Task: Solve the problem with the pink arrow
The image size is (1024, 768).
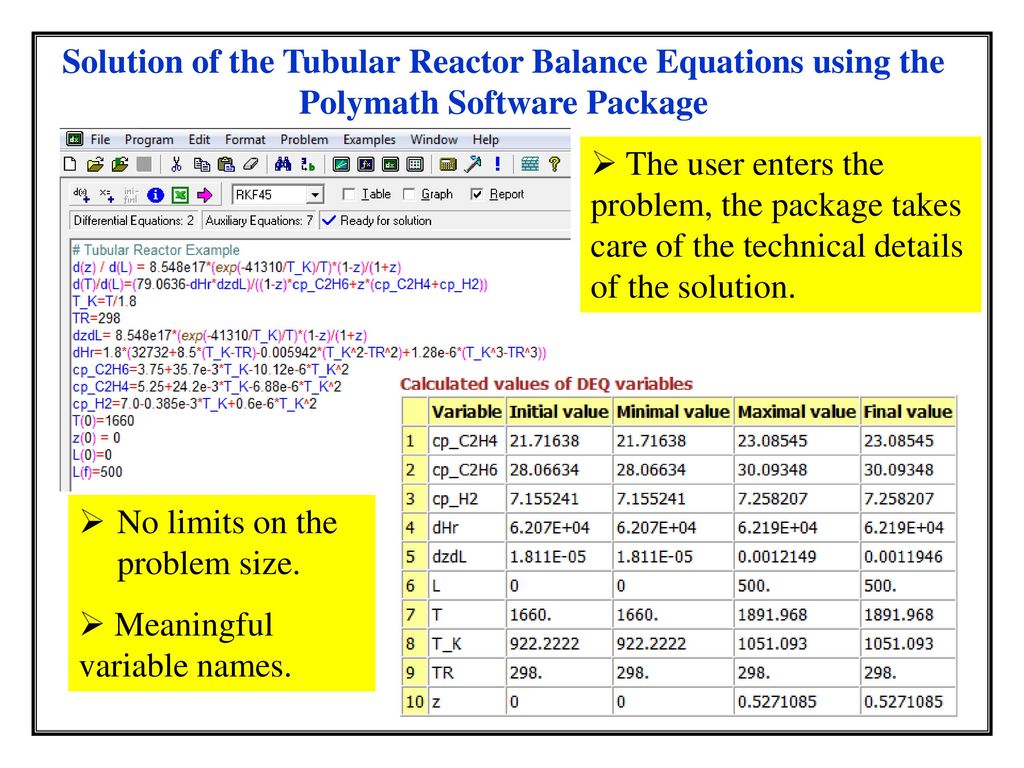Action: [x=204, y=195]
